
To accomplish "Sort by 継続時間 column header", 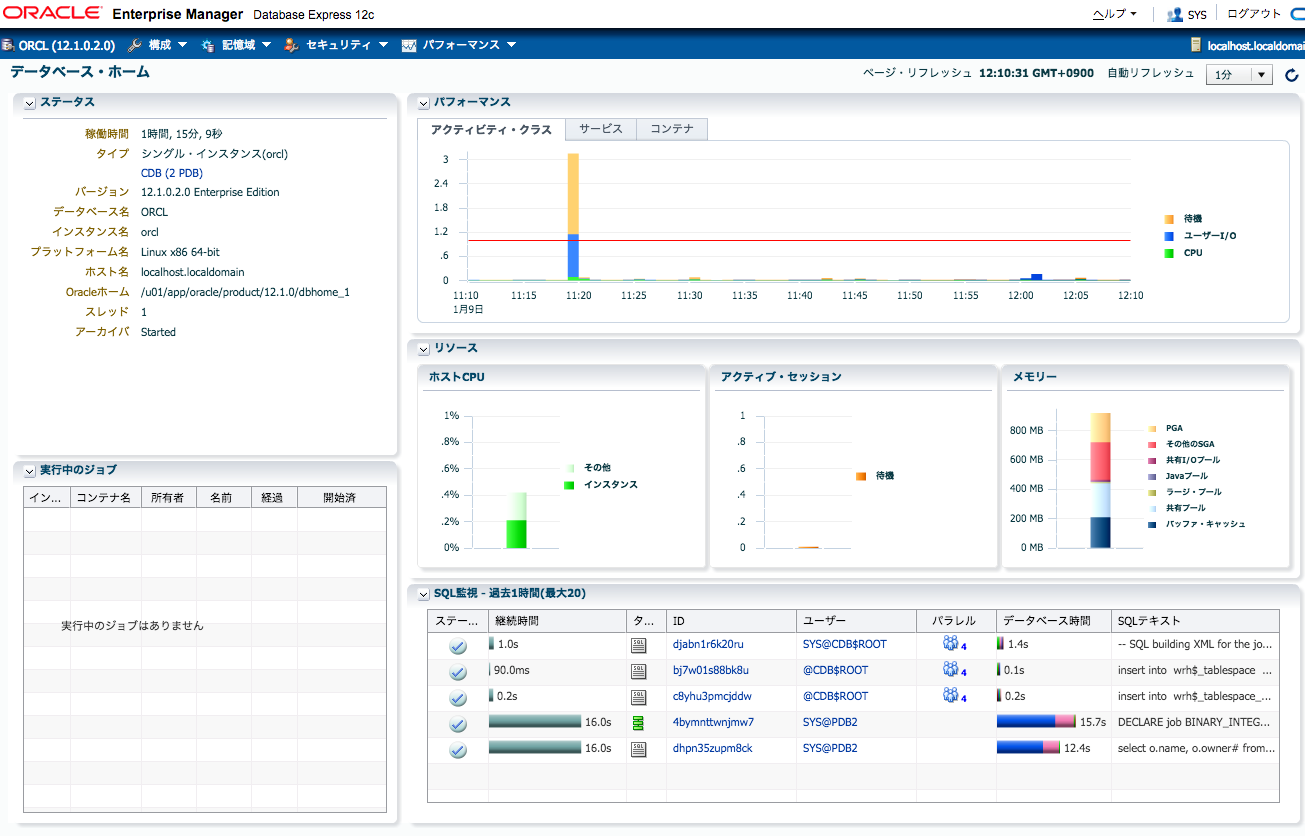I will point(557,621).
